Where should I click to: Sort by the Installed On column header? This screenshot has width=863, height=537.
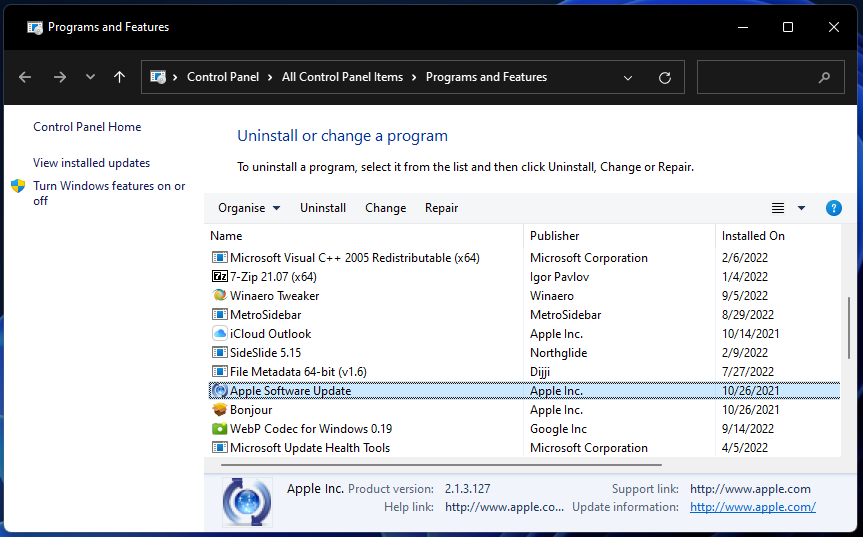tap(753, 235)
